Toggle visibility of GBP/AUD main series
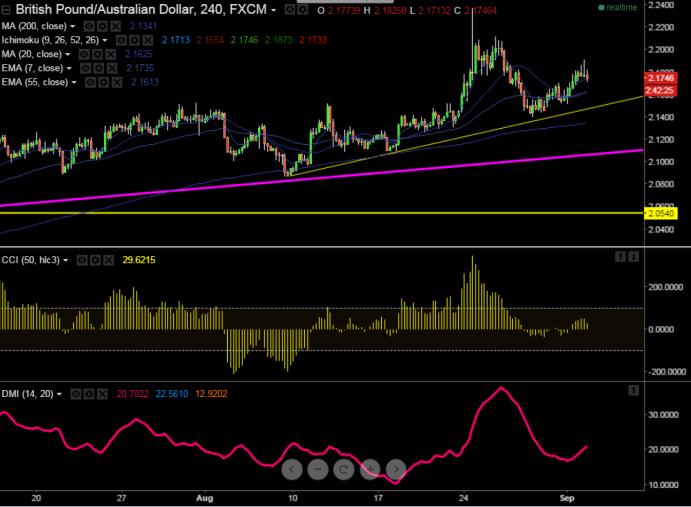 point(290,9)
